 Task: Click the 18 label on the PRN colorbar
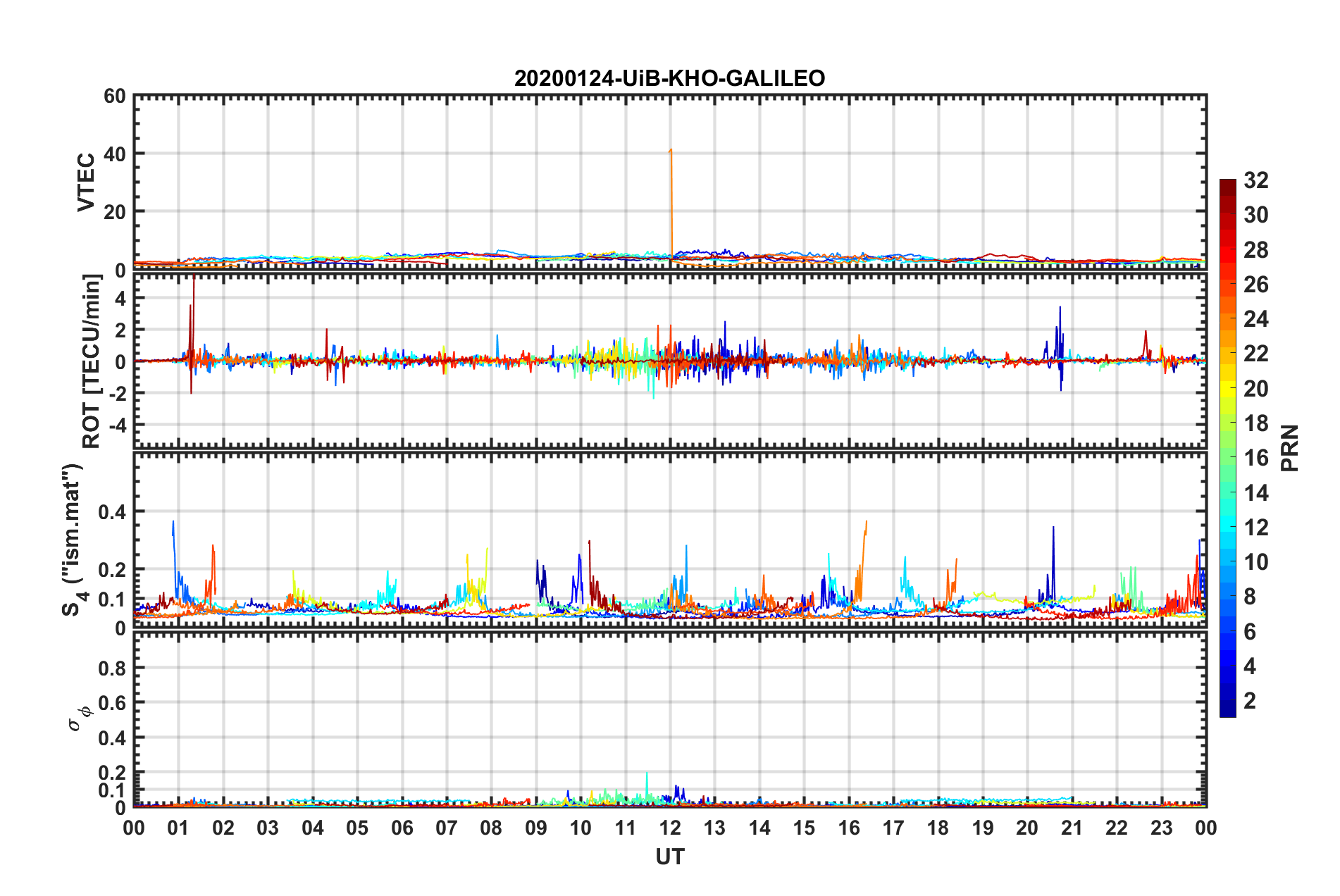tap(1256, 423)
